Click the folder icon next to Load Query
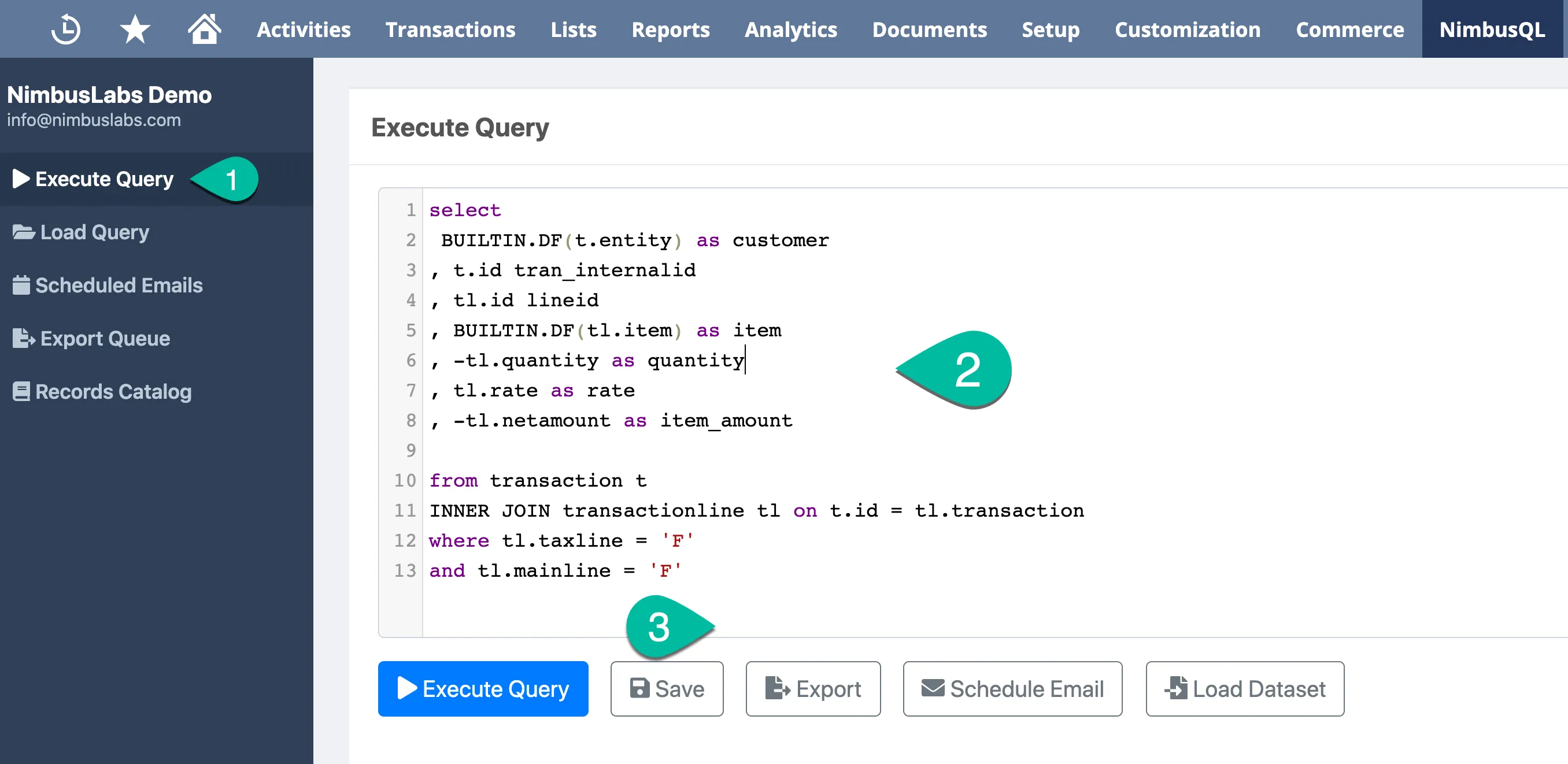1568x764 pixels. pos(23,232)
